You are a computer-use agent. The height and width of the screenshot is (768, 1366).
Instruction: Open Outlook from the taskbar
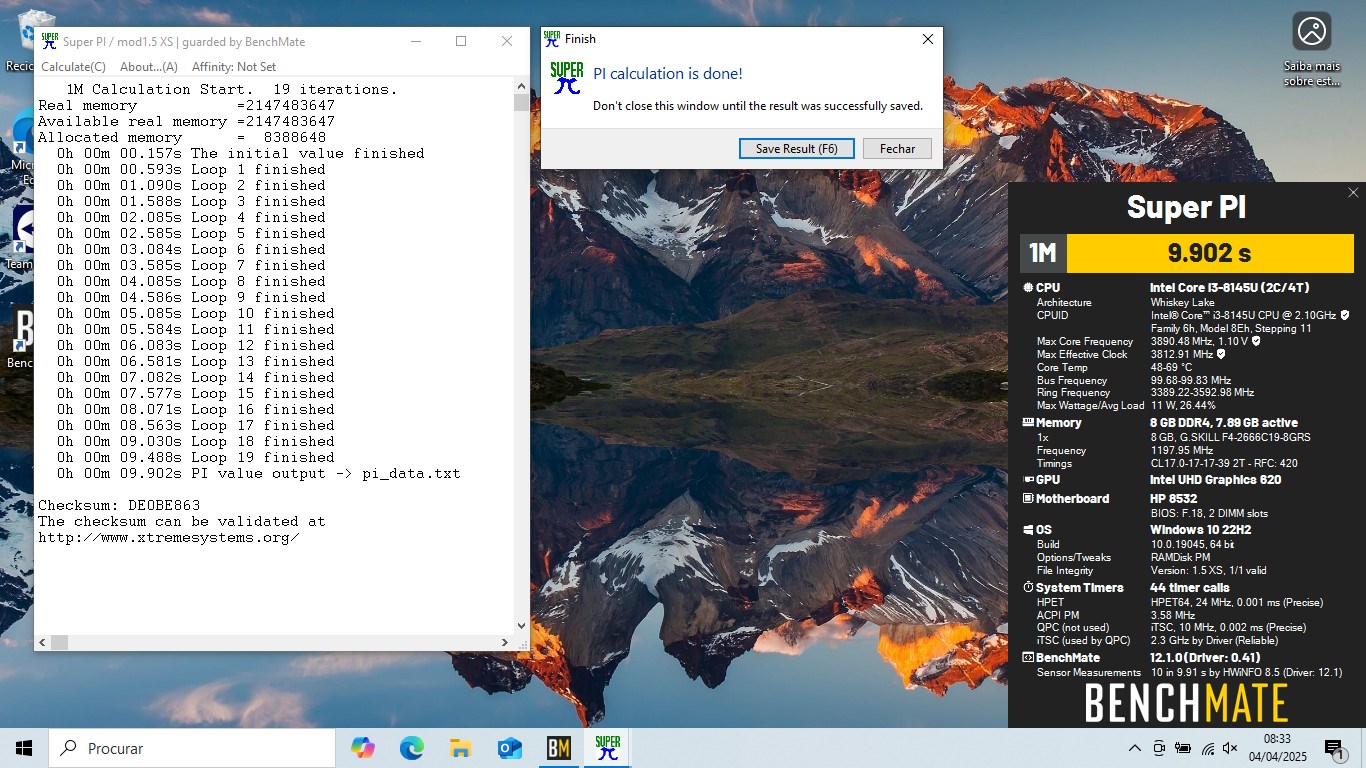509,748
